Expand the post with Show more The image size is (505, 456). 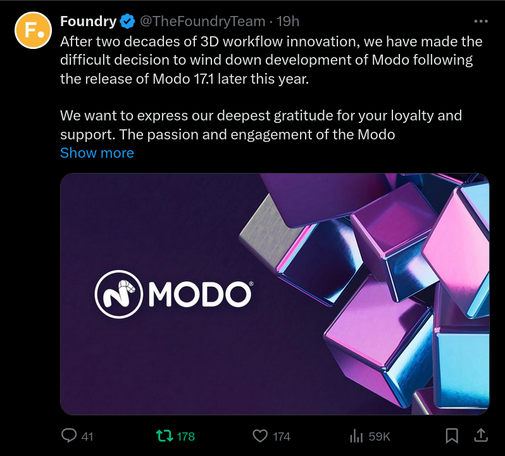(x=97, y=153)
